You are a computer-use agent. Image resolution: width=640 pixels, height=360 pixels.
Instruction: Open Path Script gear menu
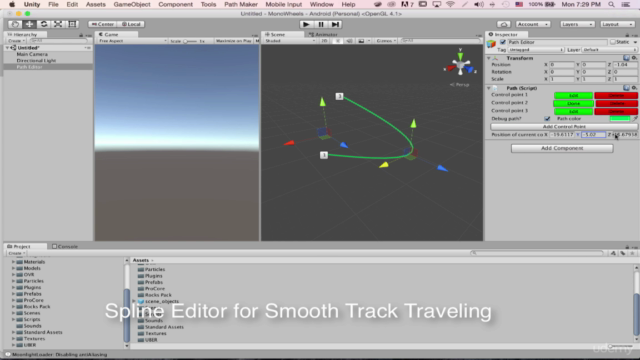pos(634,88)
